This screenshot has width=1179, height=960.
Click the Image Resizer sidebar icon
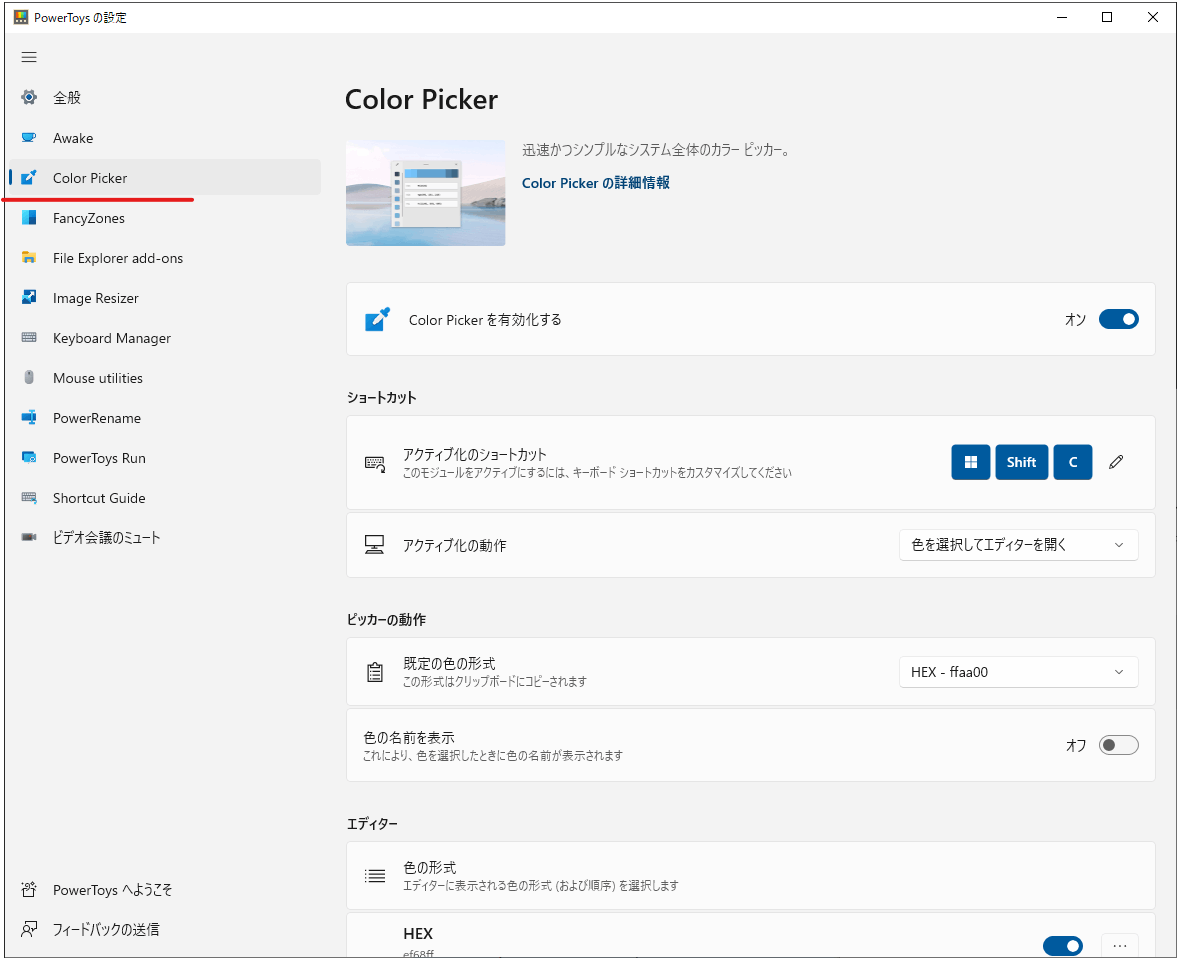point(29,298)
